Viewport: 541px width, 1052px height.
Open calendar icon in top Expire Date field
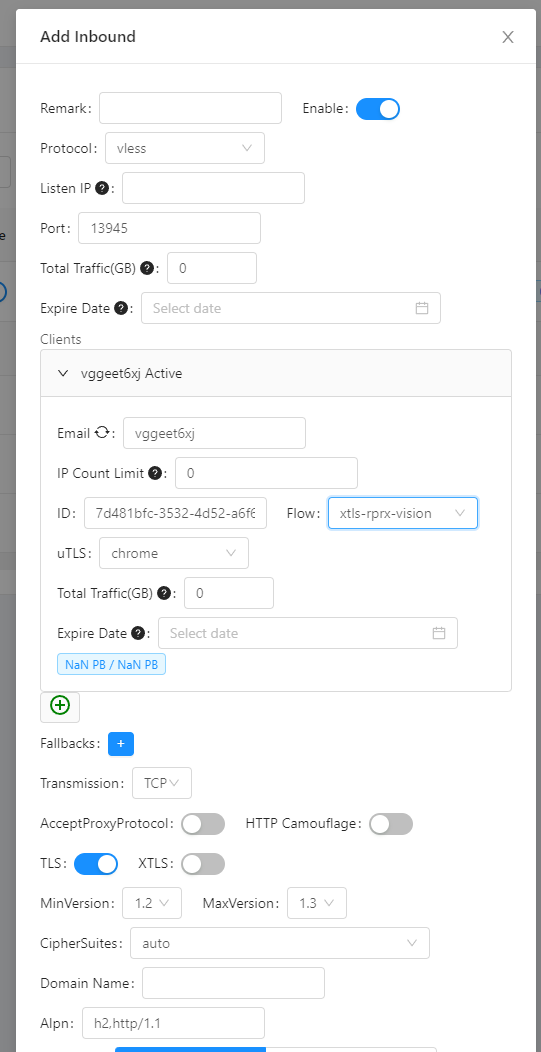tap(422, 309)
